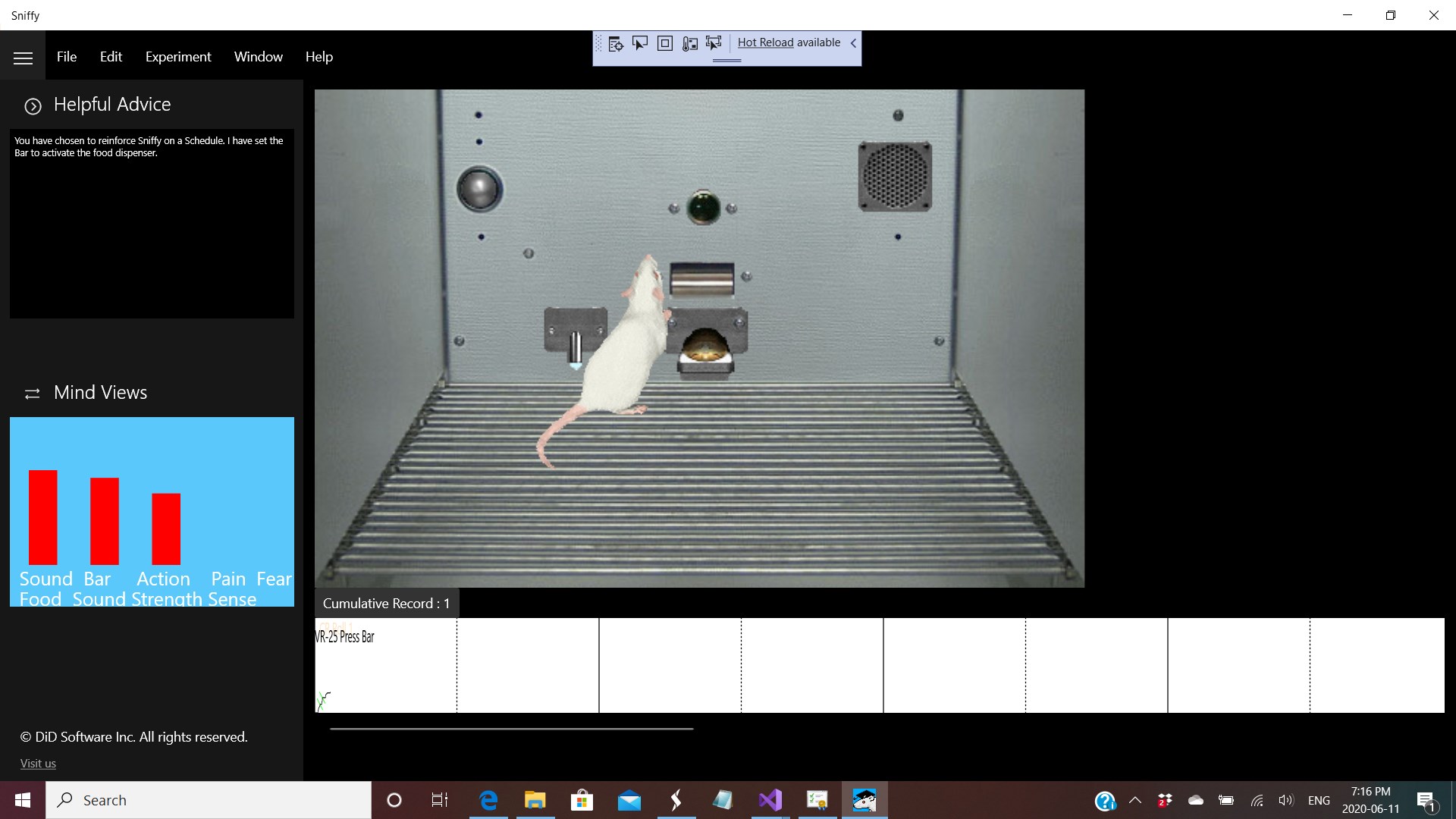Click Go to Live Visual Tree icon
Image resolution: width=1456 pixels, height=819 pixels.
click(x=616, y=43)
